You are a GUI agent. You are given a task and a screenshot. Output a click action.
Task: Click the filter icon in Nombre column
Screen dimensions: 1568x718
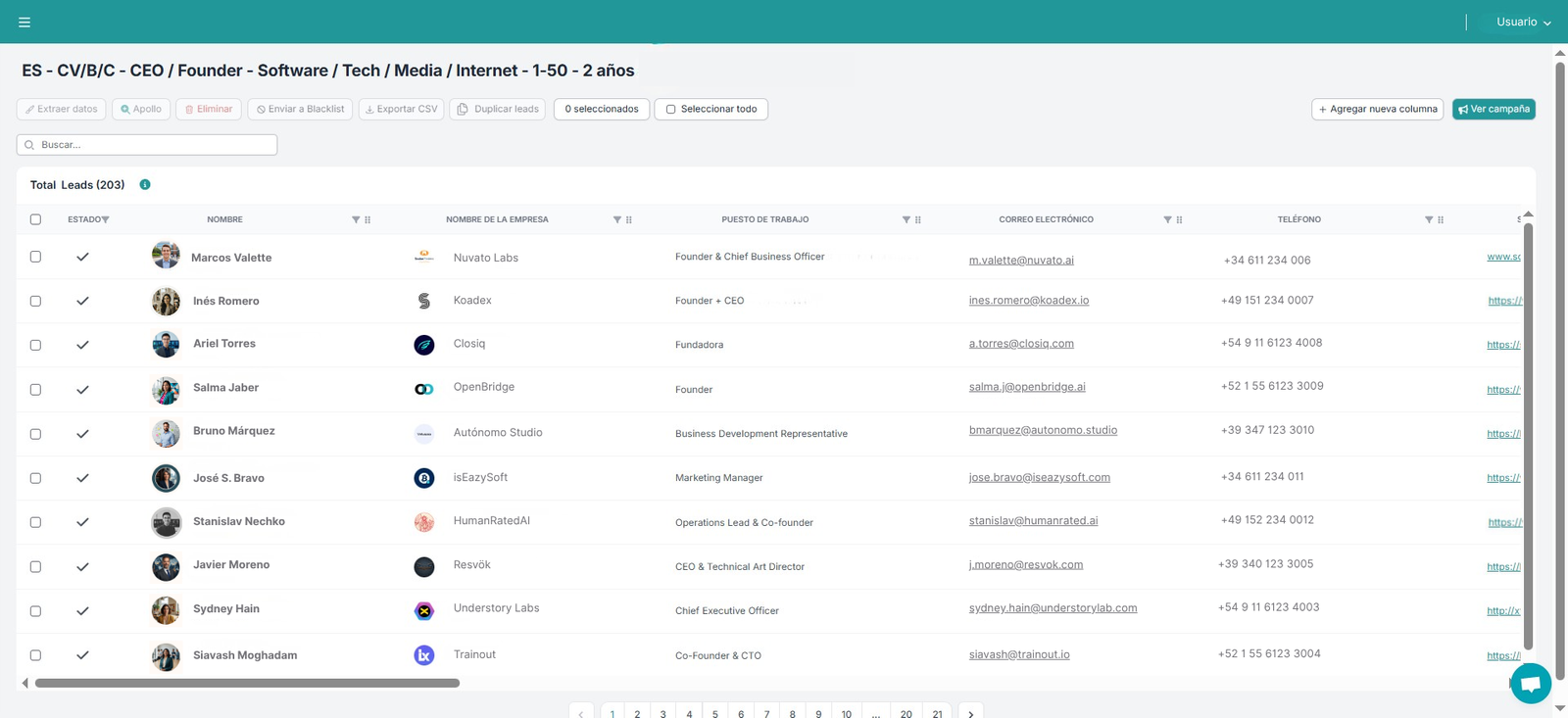coord(356,219)
